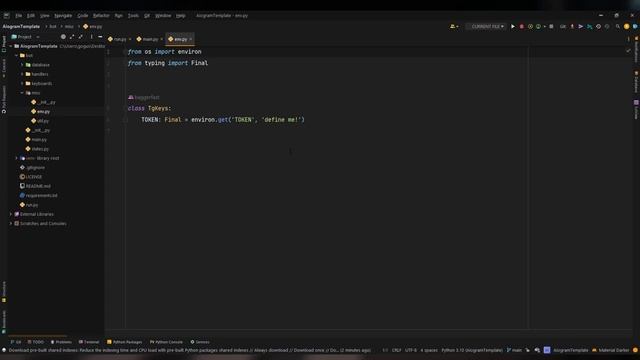Open the Python Packages tool window
The width and height of the screenshot is (640, 360).
[x=124, y=342]
